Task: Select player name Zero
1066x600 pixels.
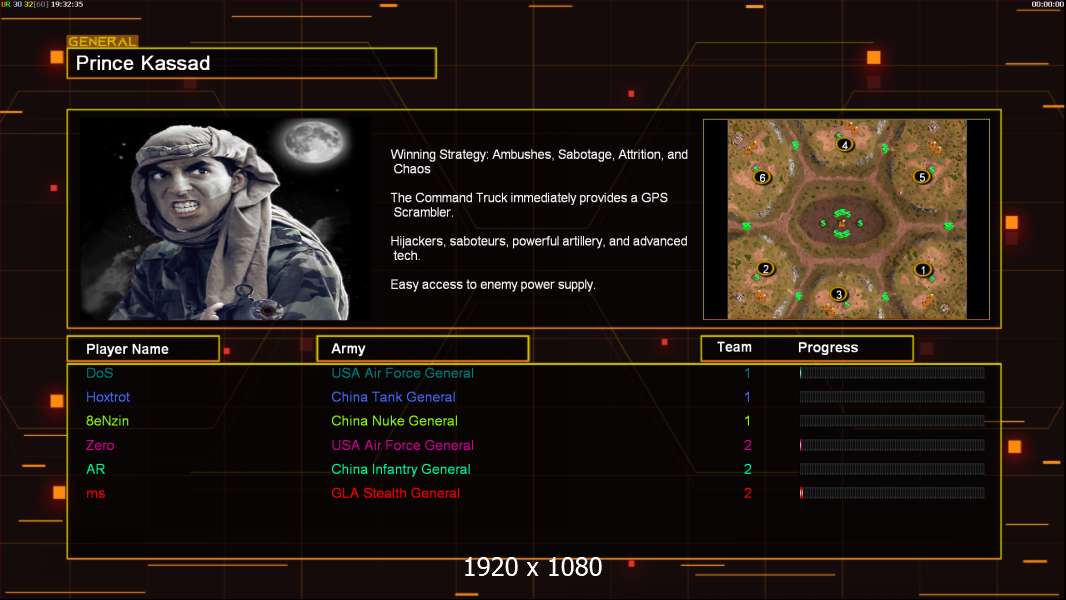Action: click(x=100, y=445)
